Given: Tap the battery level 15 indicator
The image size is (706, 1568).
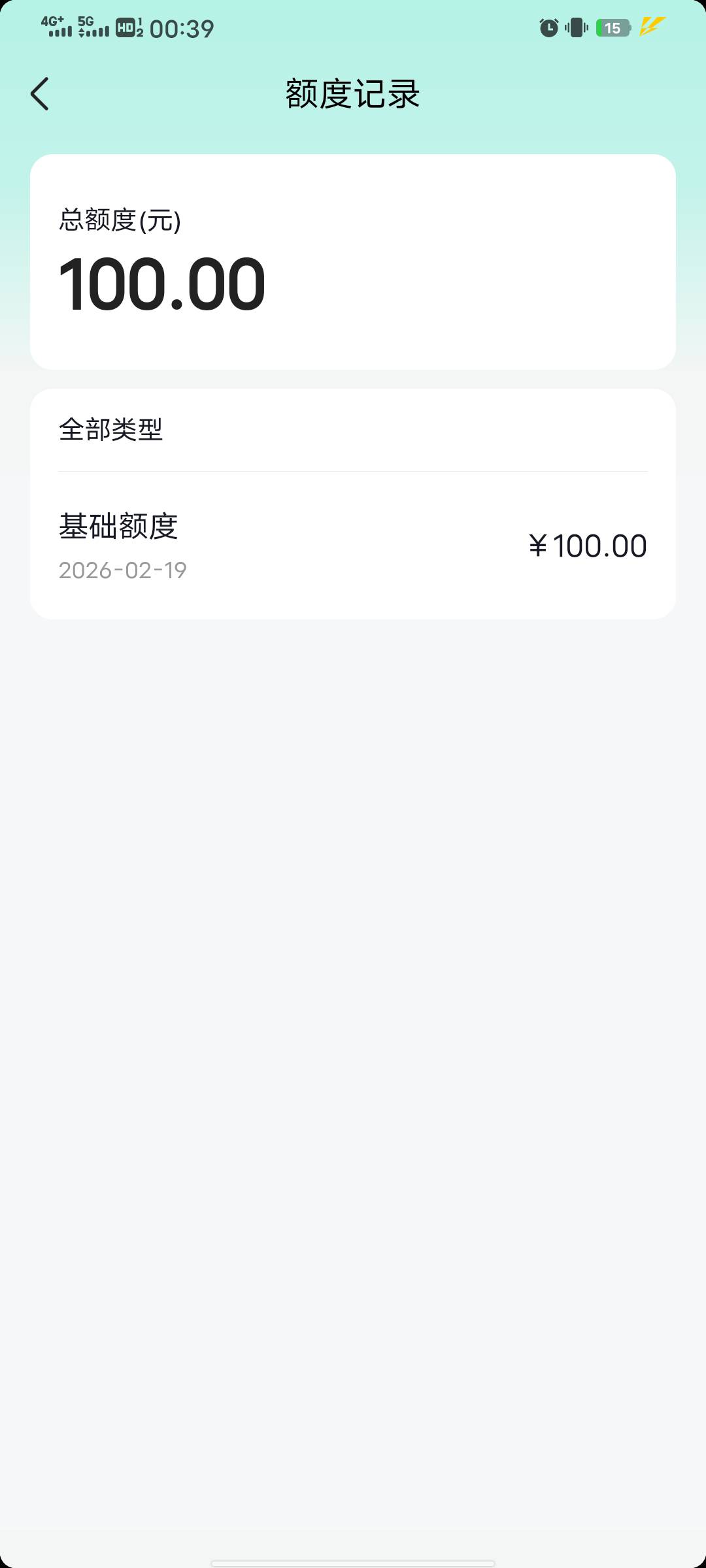Looking at the screenshot, I should coord(613,28).
